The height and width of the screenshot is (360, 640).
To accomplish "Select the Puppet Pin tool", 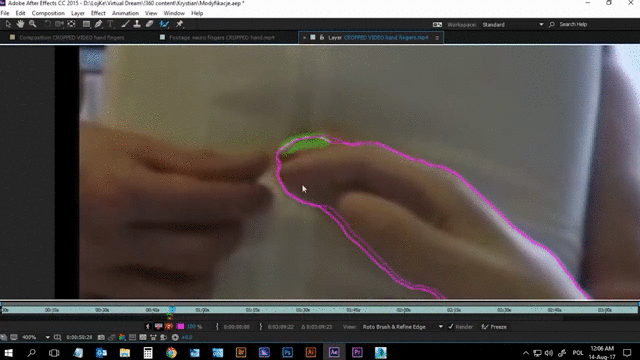I will tap(179, 24).
